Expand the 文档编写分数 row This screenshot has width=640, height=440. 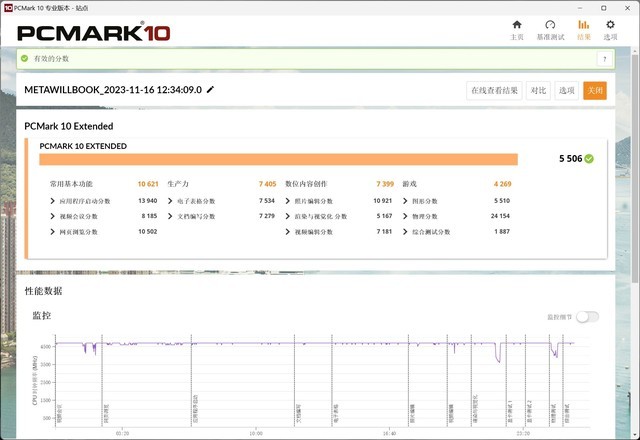[x=170, y=216]
